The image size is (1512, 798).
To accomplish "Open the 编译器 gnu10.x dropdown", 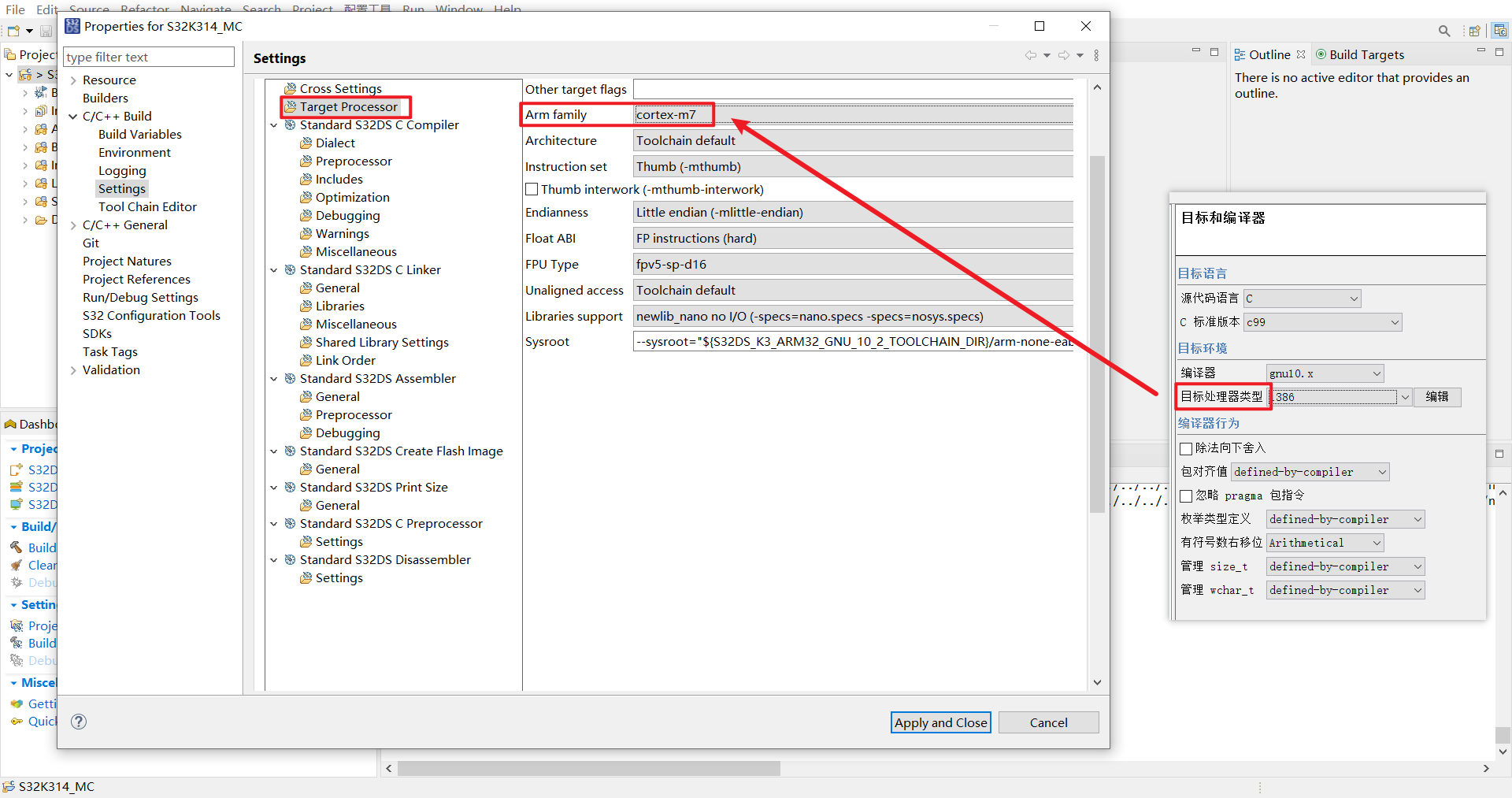I will 1325,373.
